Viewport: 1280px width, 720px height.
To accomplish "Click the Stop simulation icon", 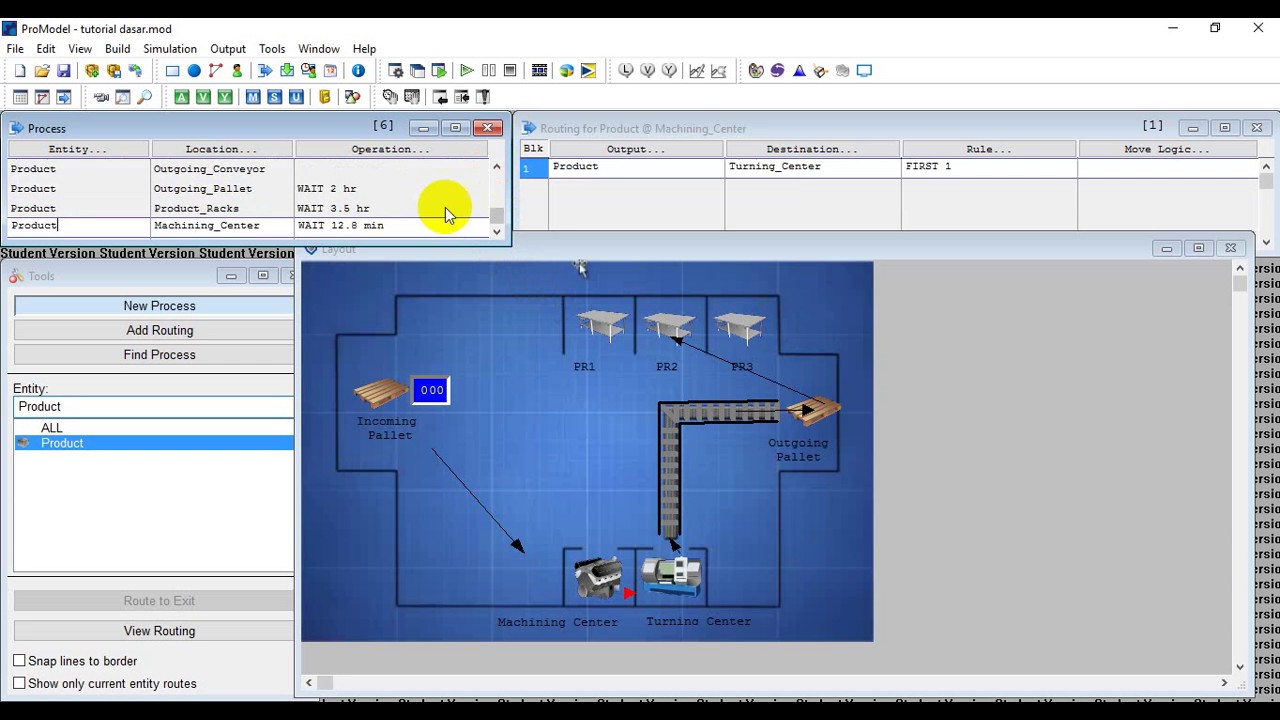I will pyautogui.click(x=510, y=71).
